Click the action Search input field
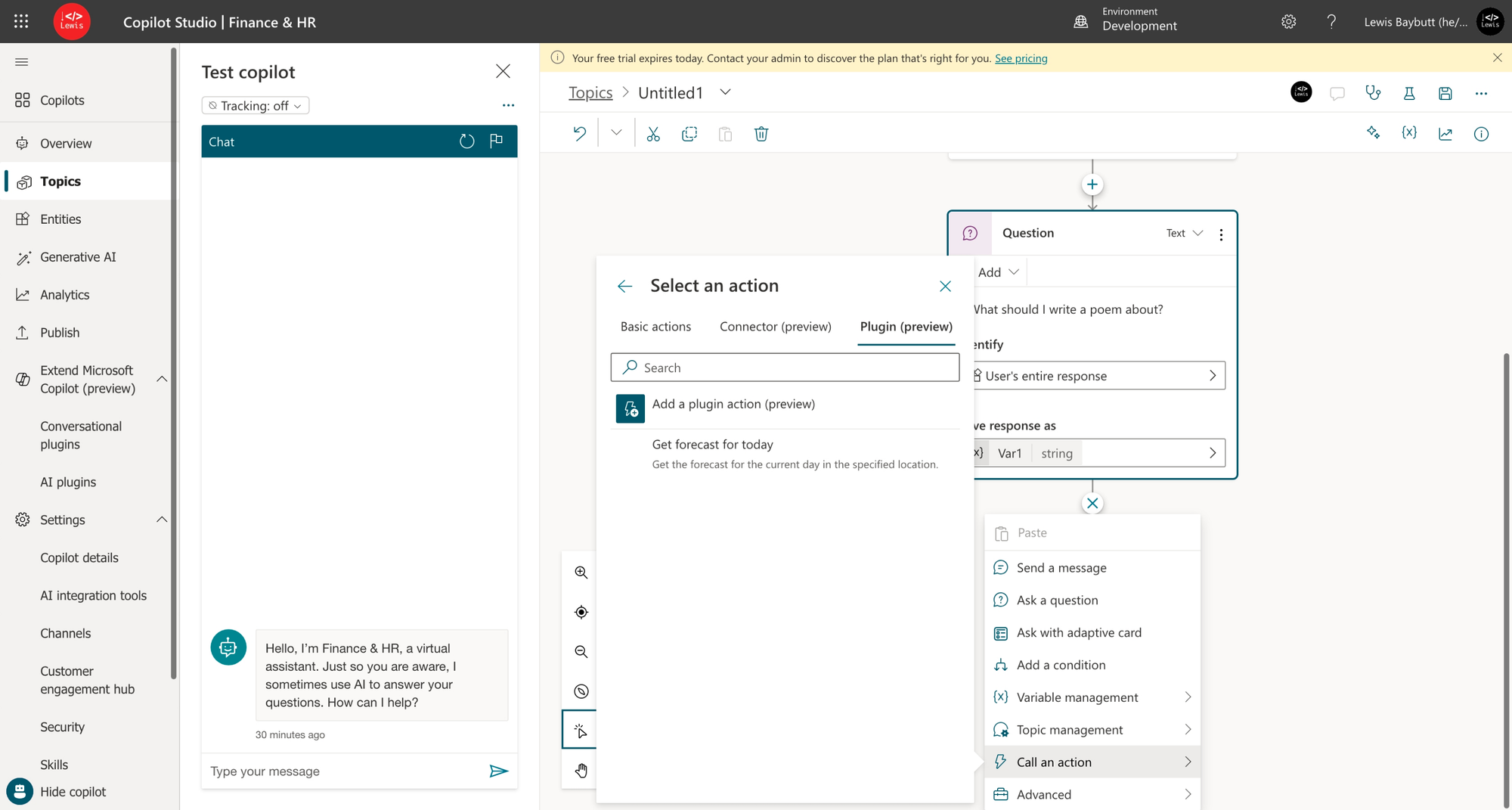The width and height of the screenshot is (1512, 810). (785, 368)
